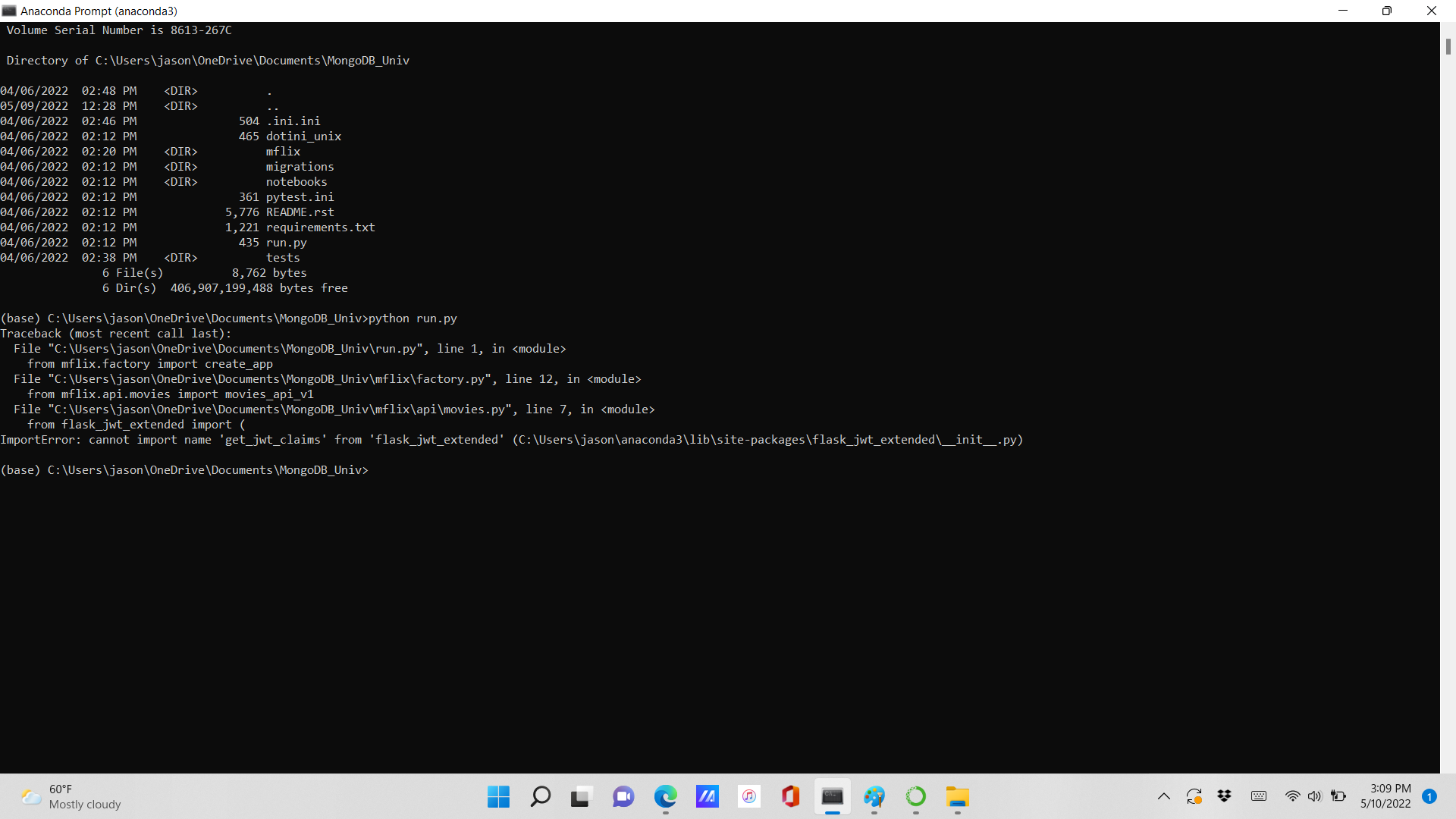Launch iTunes from the taskbar

point(749,797)
